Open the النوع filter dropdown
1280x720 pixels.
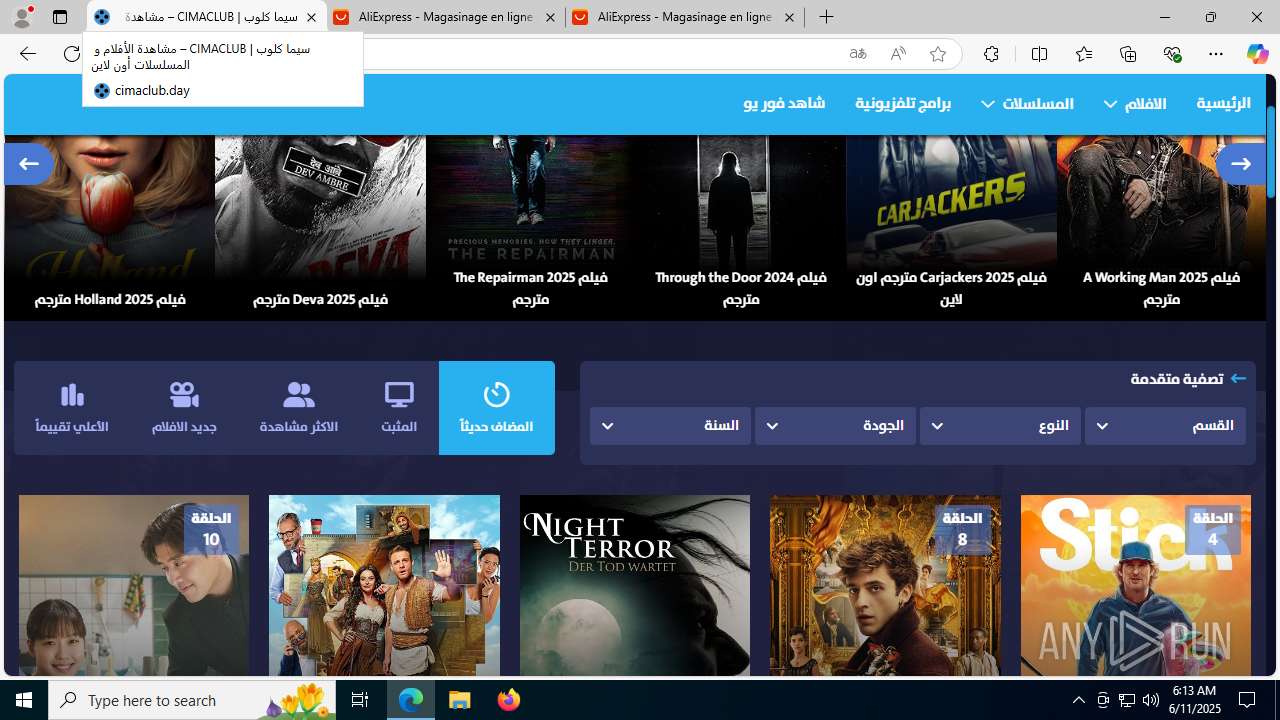[1000, 426]
